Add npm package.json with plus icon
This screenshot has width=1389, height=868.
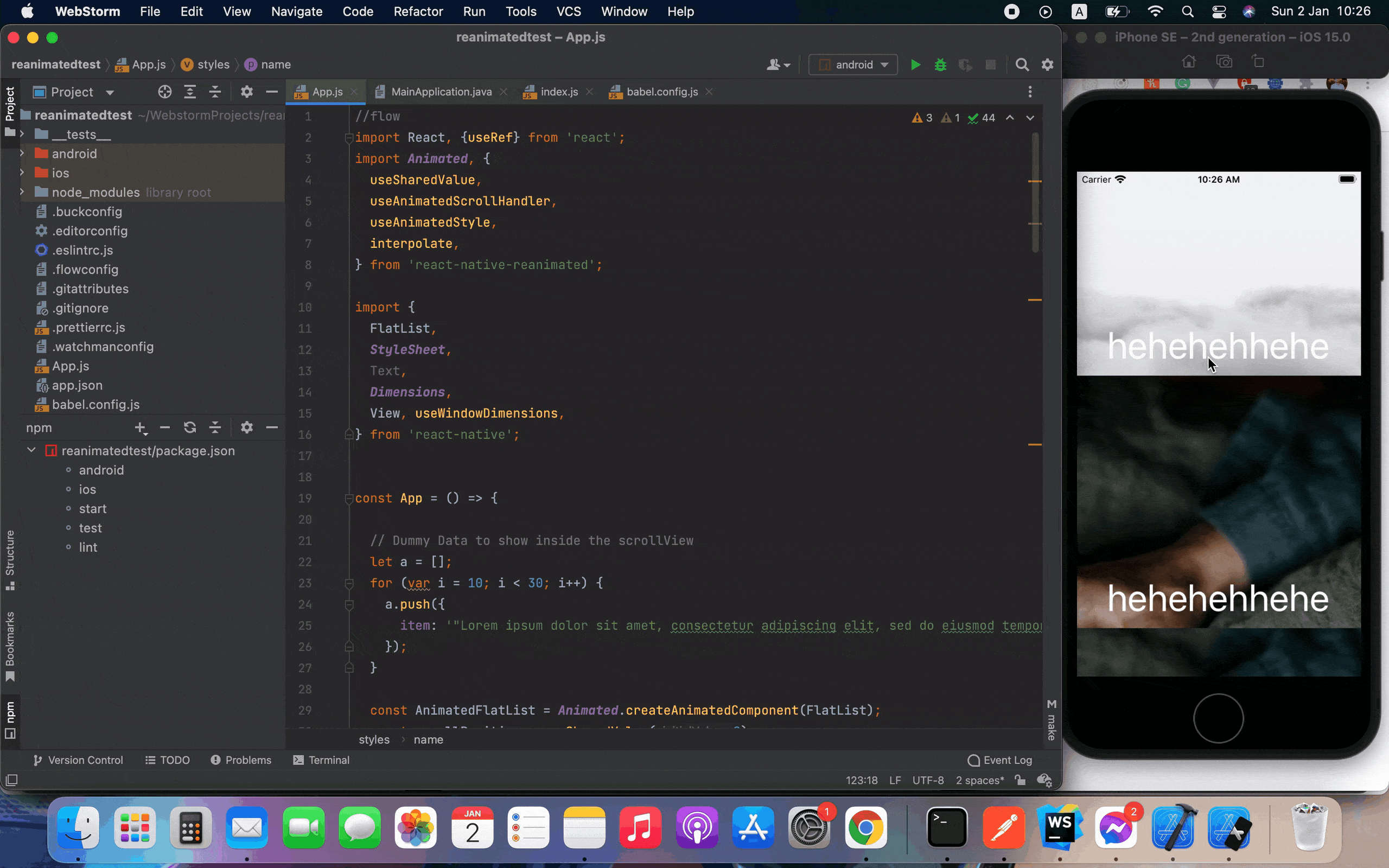(140, 427)
